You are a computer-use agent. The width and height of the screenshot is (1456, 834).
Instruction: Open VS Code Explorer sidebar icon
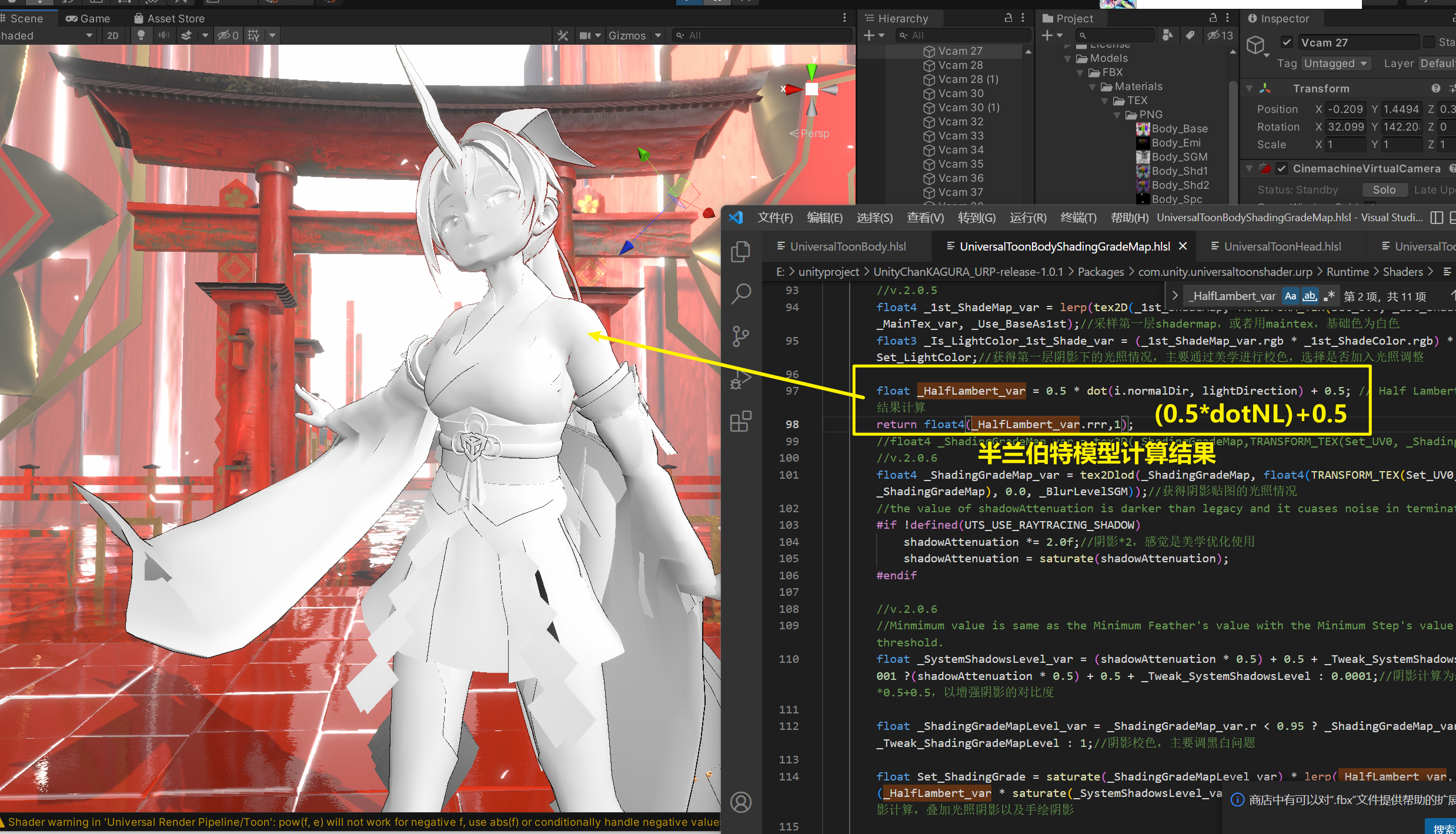(x=740, y=252)
